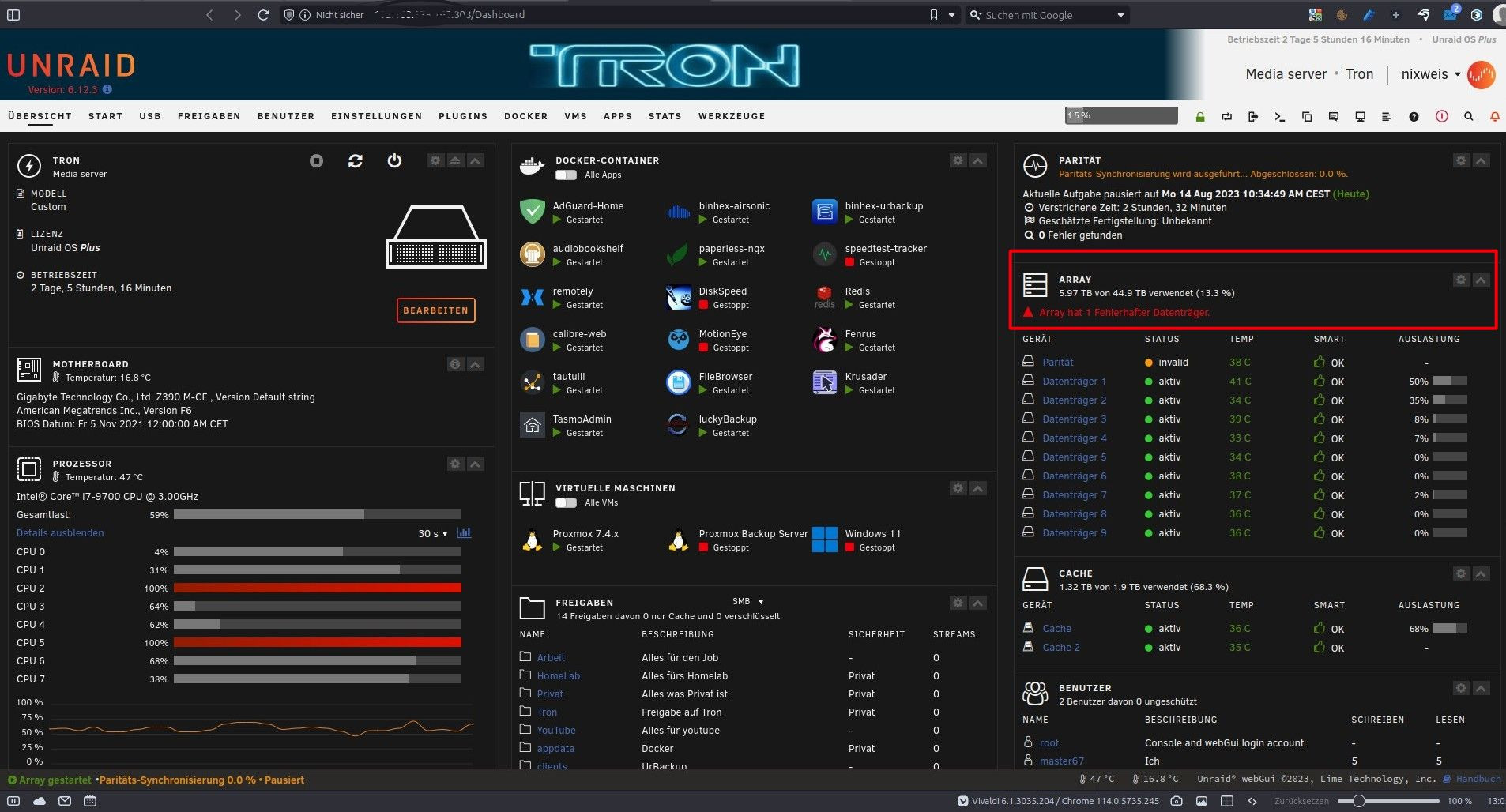Open the FileBrowser container icon

(x=679, y=382)
